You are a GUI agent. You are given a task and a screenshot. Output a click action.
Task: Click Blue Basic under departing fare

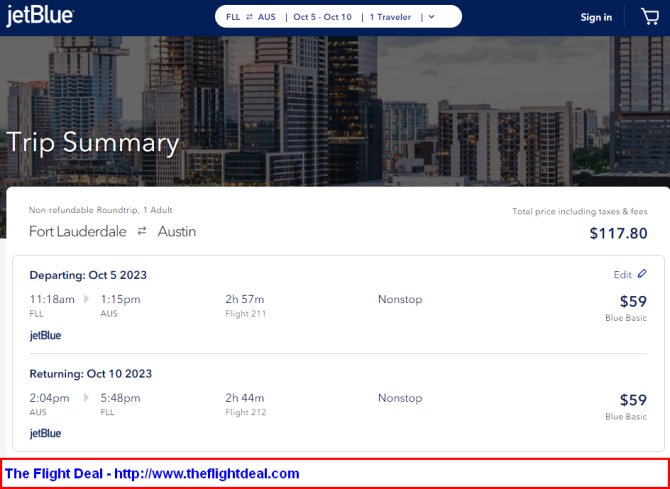pyautogui.click(x=626, y=318)
